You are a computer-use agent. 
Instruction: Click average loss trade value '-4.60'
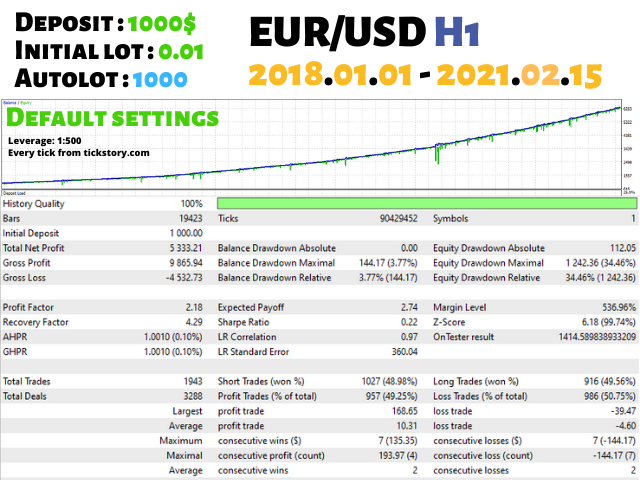point(626,426)
